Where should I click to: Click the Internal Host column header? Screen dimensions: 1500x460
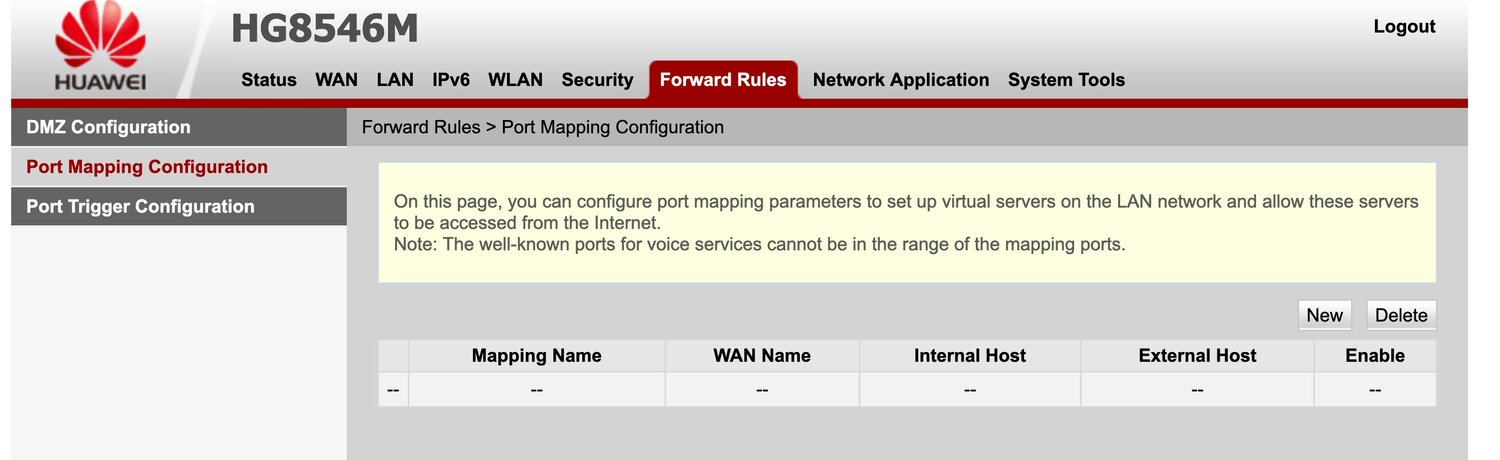970,356
